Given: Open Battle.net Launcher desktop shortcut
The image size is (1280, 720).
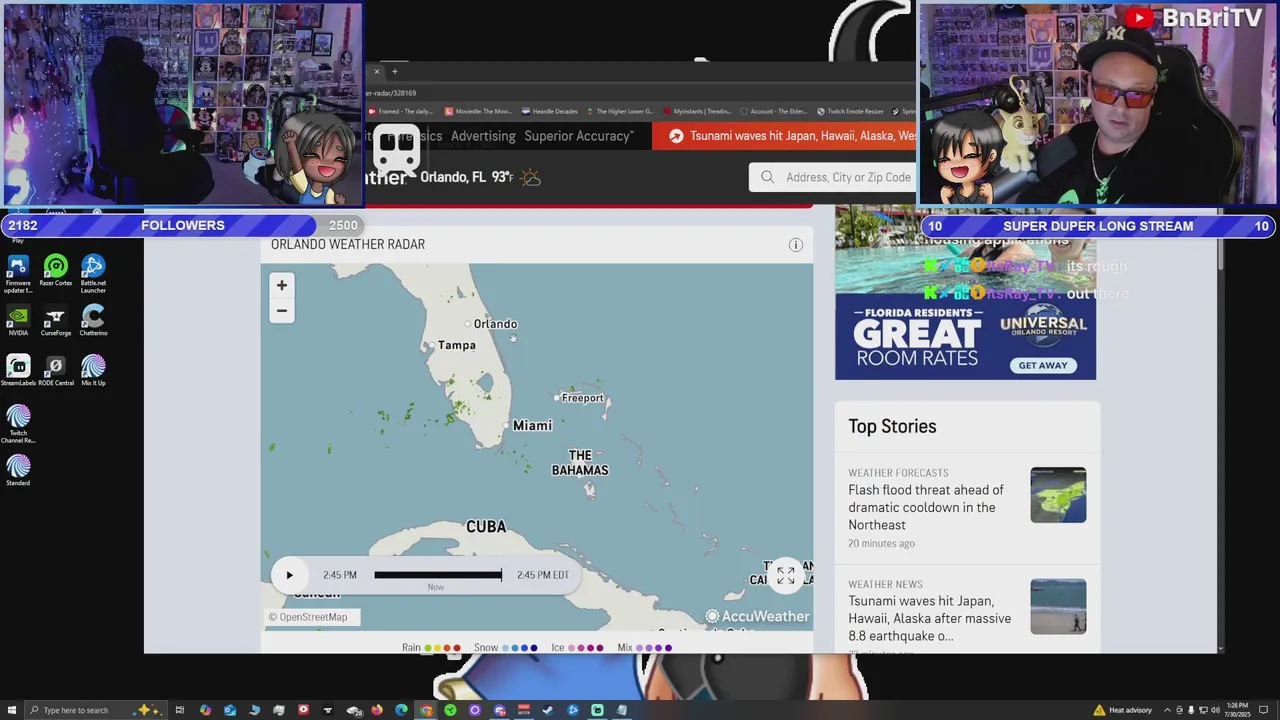Looking at the screenshot, I should pyautogui.click(x=93, y=274).
